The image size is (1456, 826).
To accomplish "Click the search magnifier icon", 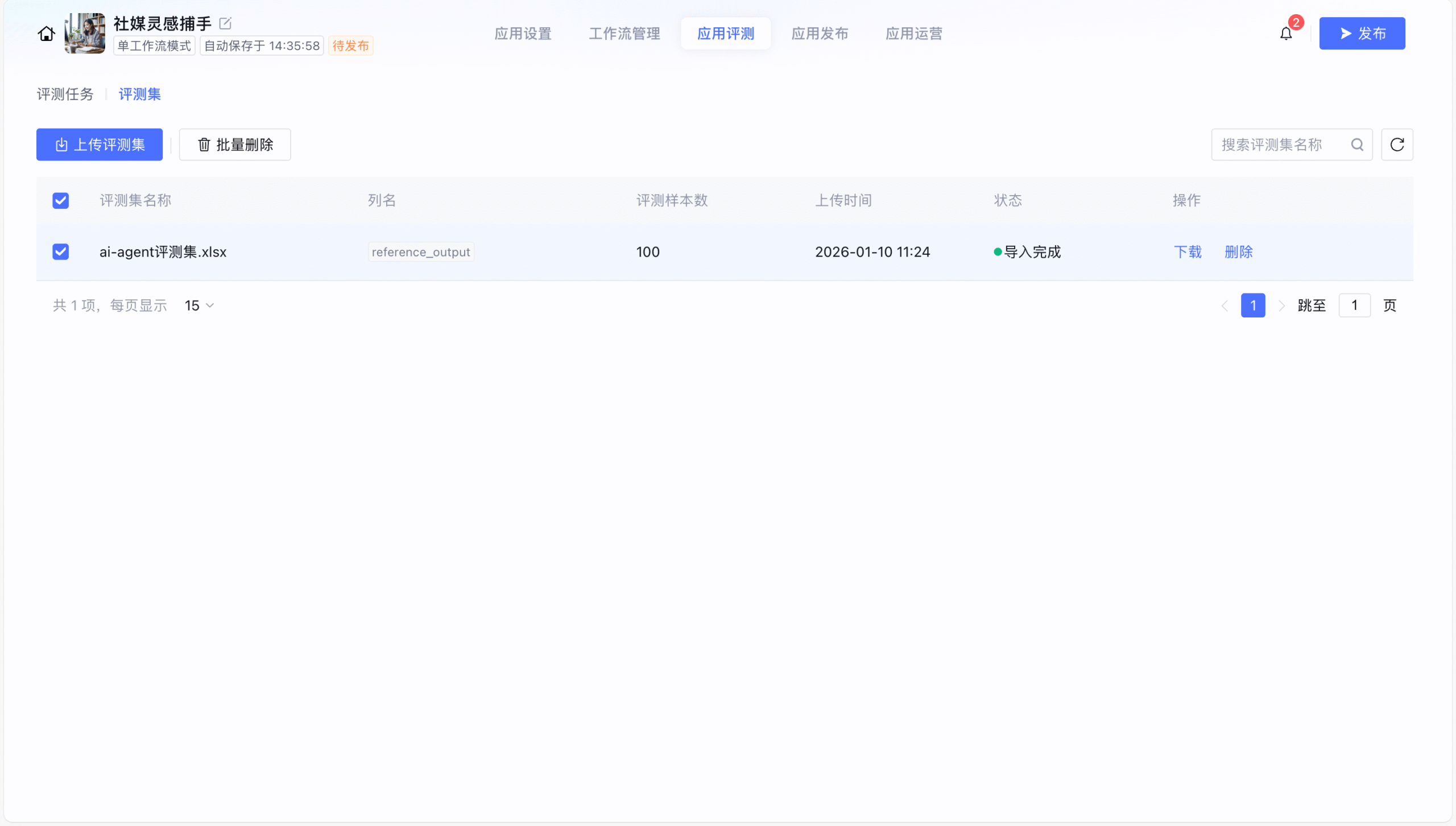I will (x=1357, y=145).
